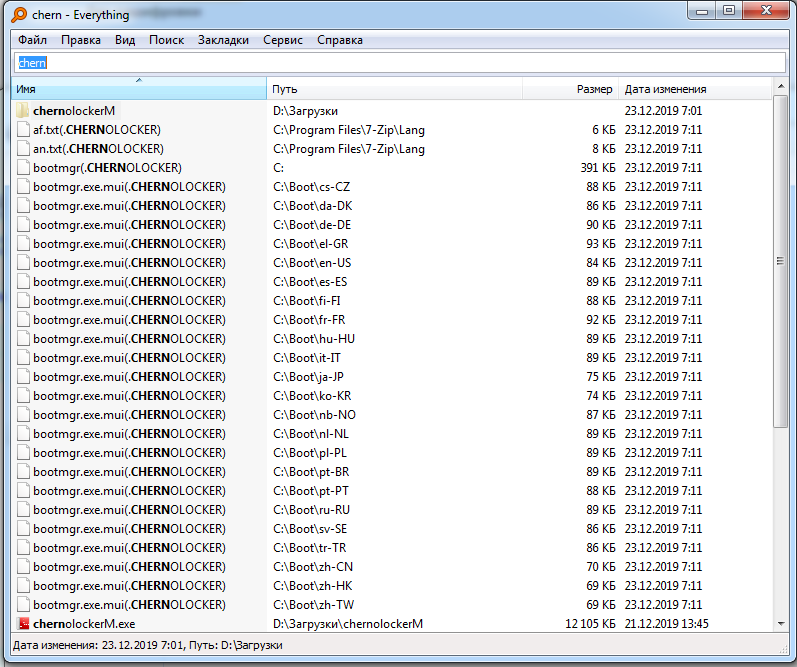This screenshot has width=797, height=667.
Task: Select the af.txt(.CHERNOLOCKER) file name
Action: coord(97,130)
